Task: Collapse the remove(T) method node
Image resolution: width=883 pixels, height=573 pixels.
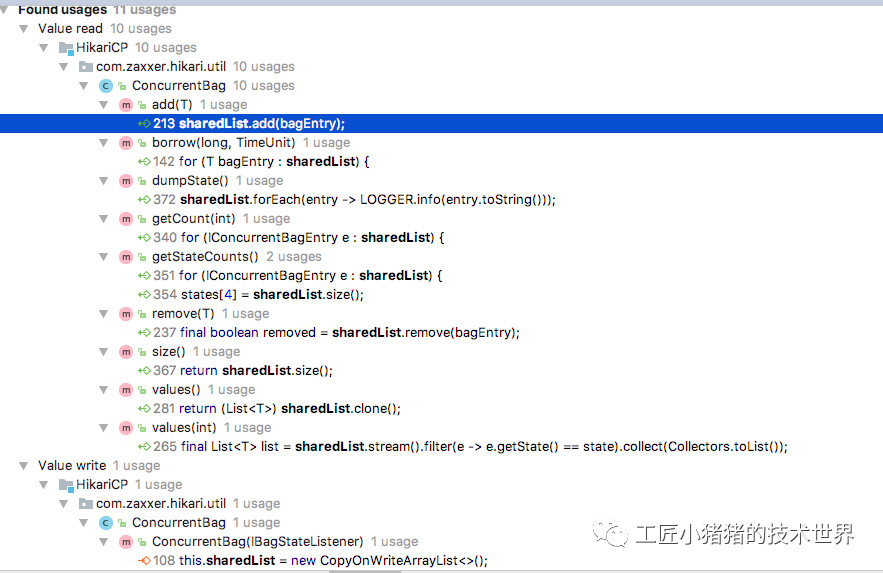Action: (x=104, y=314)
